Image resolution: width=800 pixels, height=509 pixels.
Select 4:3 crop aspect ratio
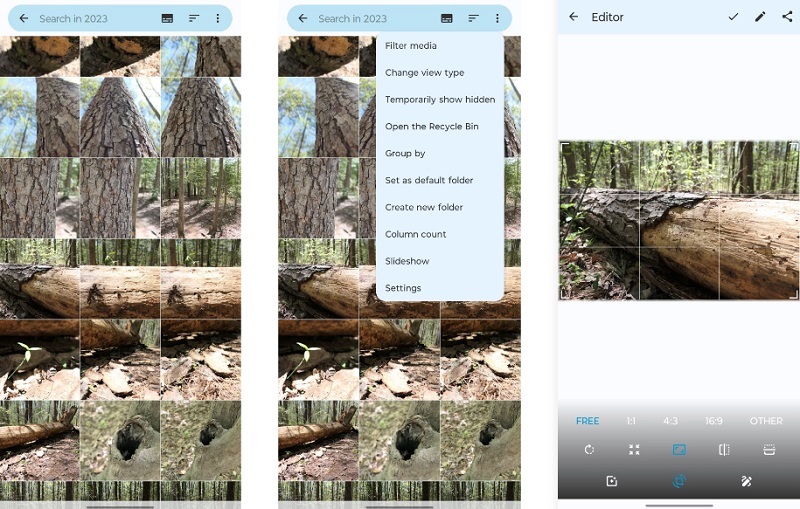click(x=670, y=421)
